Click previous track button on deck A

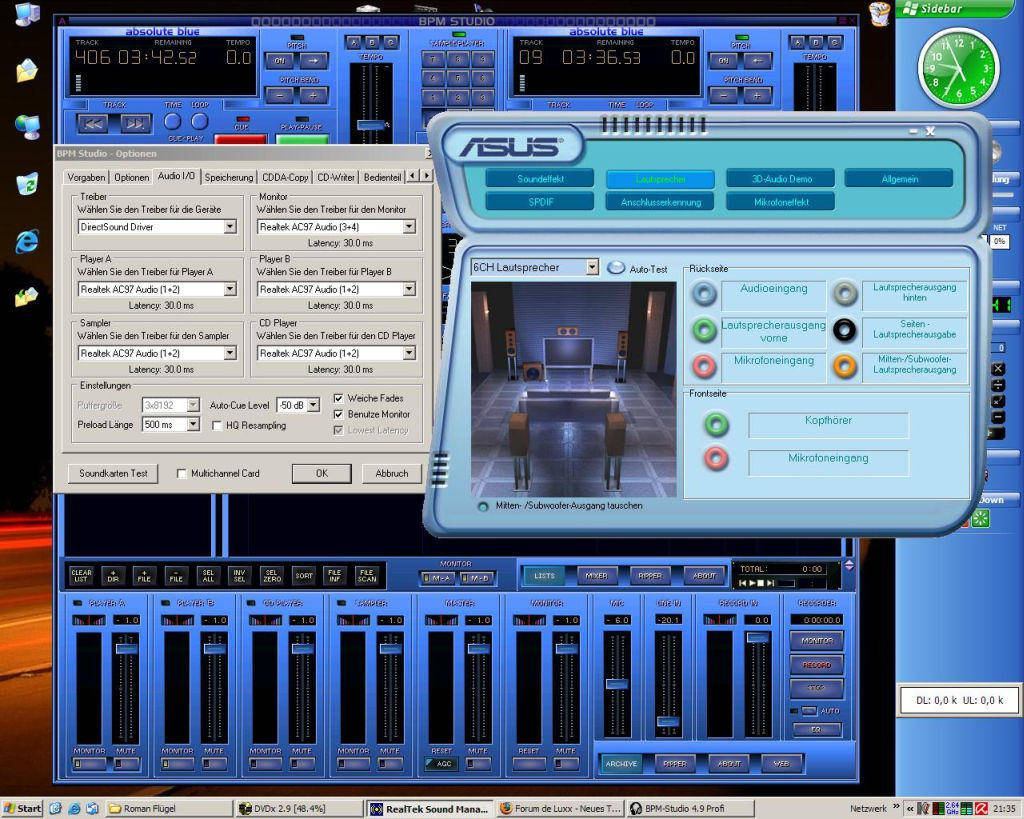tap(93, 123)
